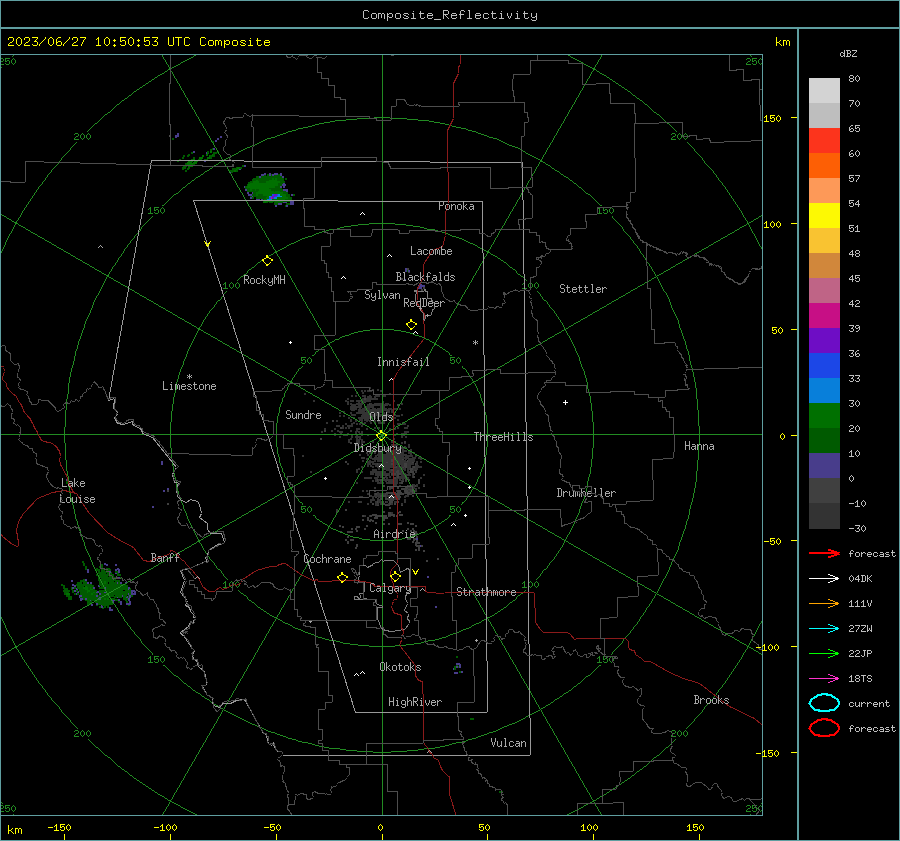Image resolution: width=900 pixels, height=841 pixels.
Task: Click the Sylvan label on the map
Action: point(382,295)
